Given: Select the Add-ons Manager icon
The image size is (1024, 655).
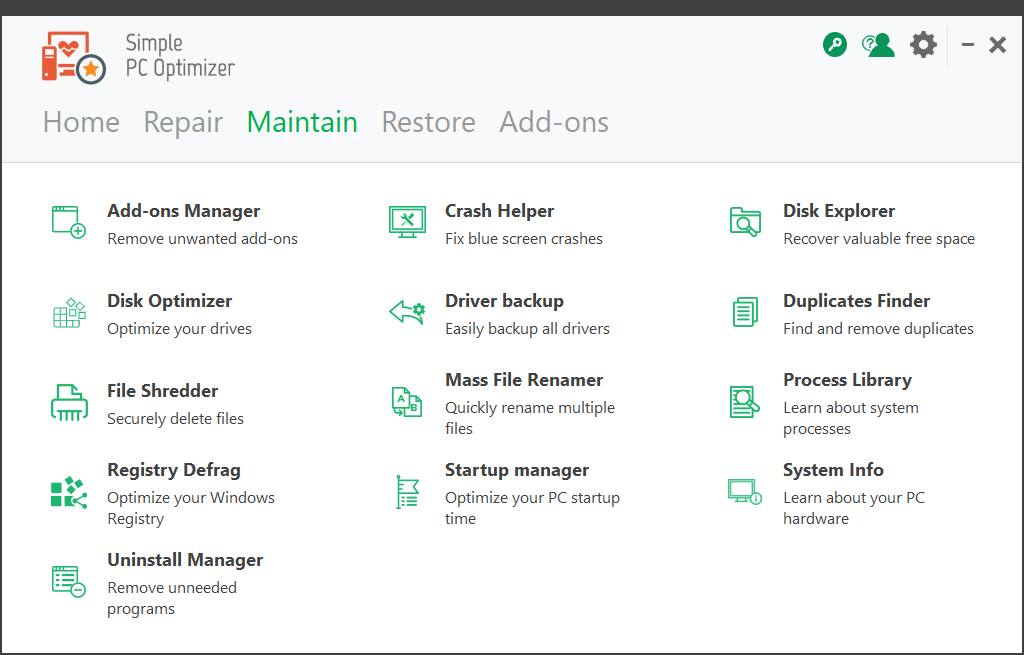Looking at the screenshot, I should [x=68, y=222].
